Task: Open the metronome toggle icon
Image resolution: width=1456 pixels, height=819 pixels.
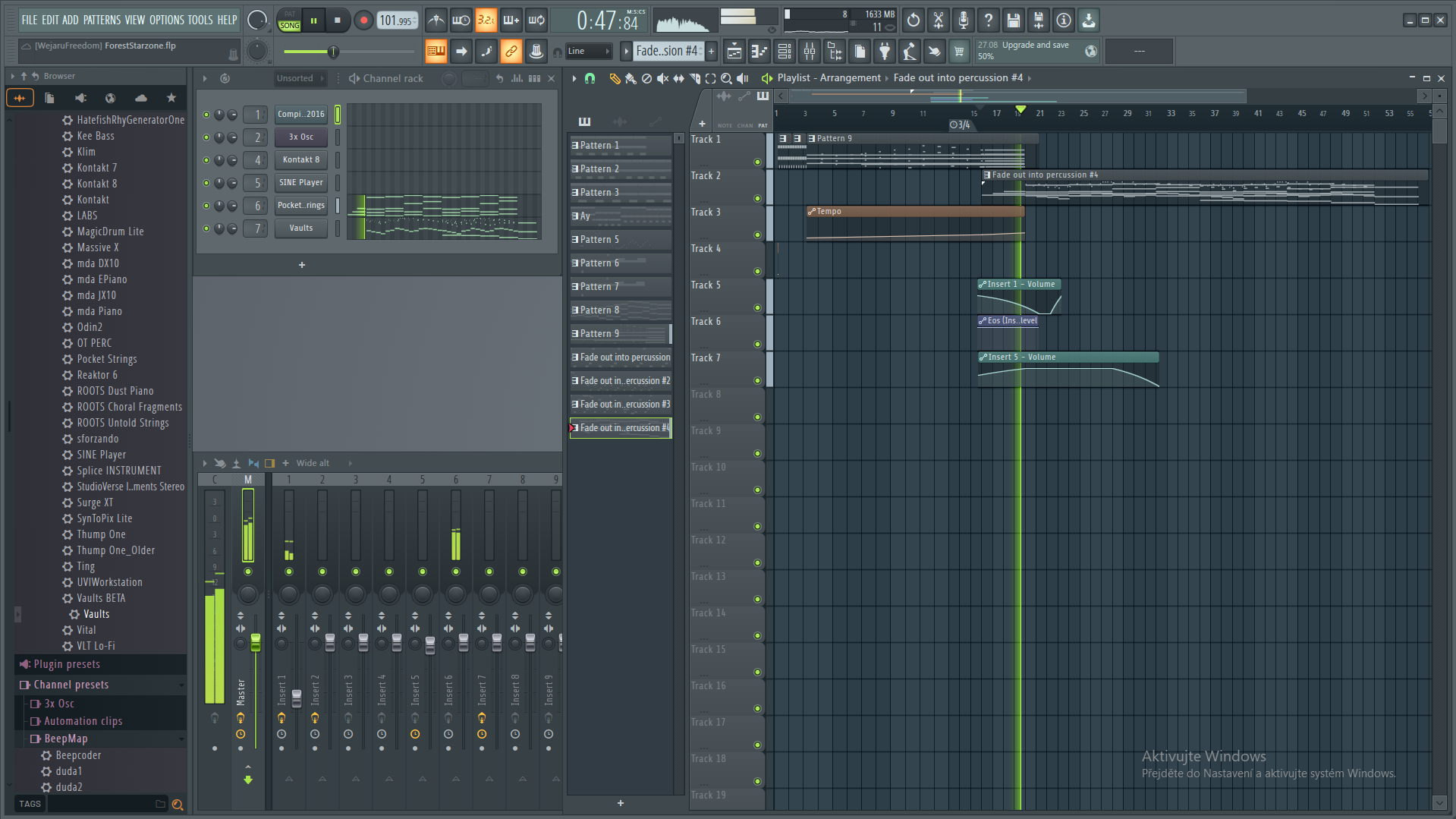Action: (x=436, y=20)
